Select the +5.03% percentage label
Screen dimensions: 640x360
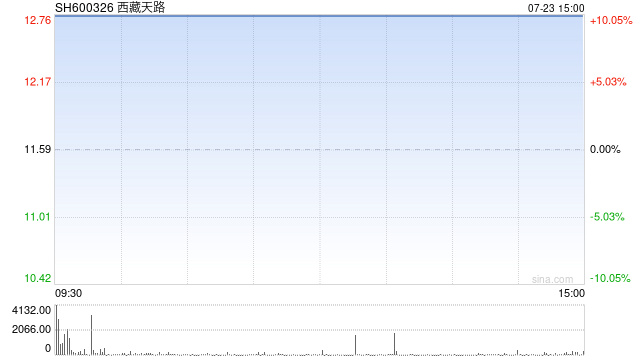click(608, 82)
